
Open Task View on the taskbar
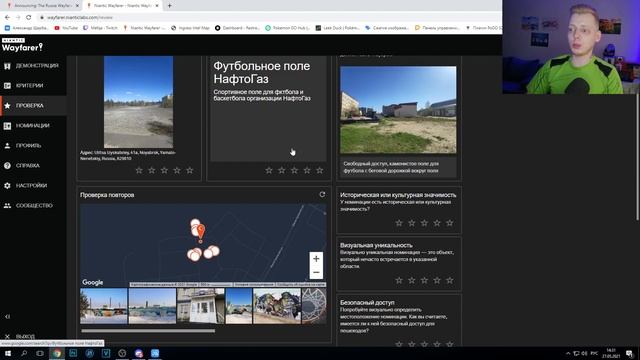point(40,353)
